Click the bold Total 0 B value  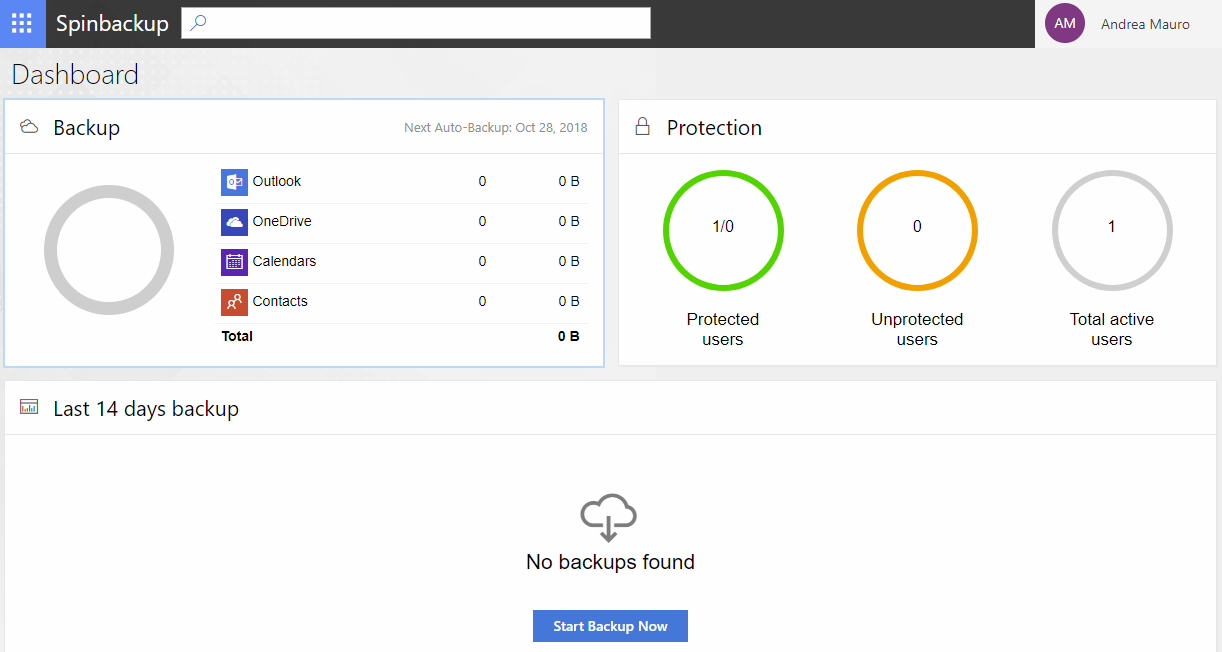pyautogui.click(x=569, y=336)
